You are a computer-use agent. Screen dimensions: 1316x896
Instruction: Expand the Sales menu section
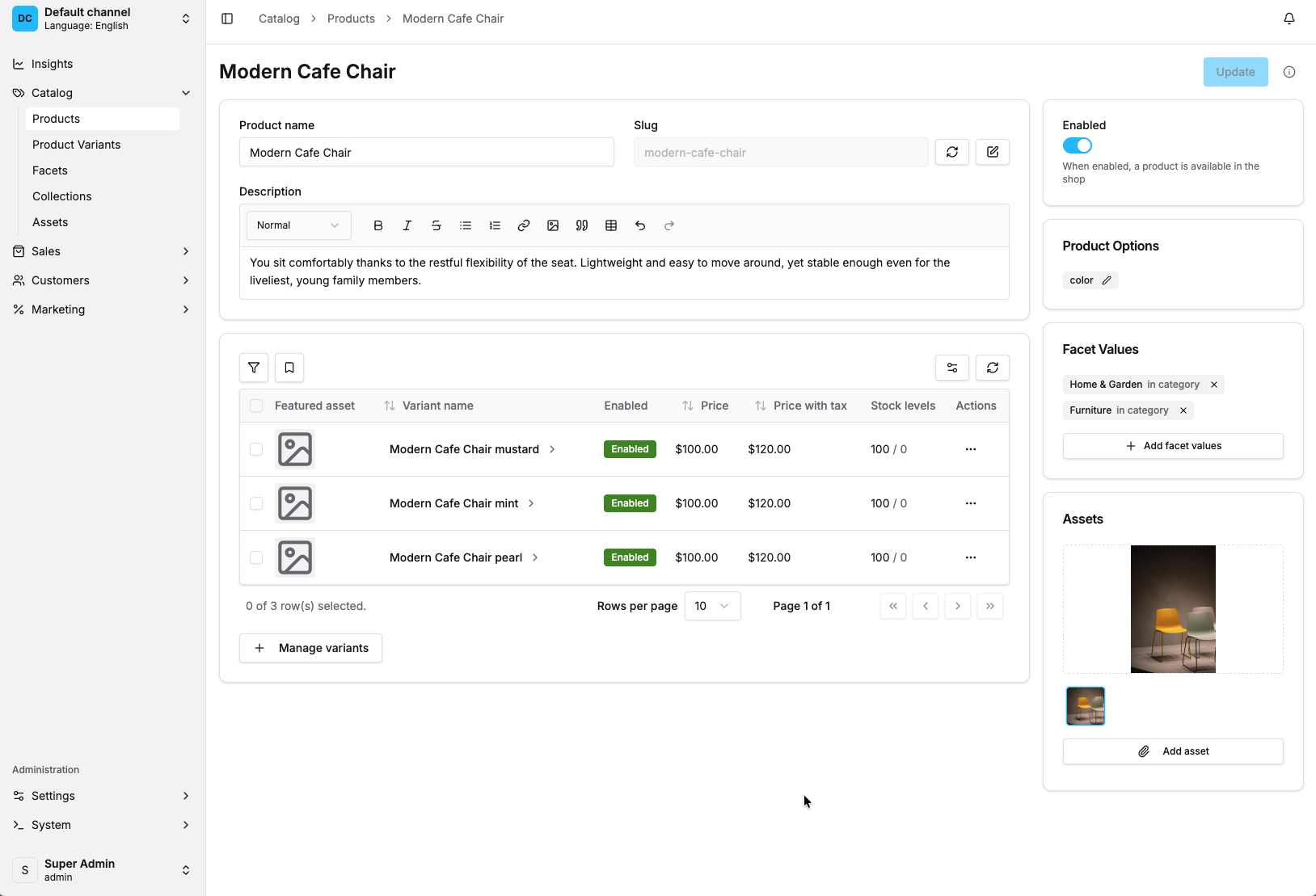pos(103,251)
